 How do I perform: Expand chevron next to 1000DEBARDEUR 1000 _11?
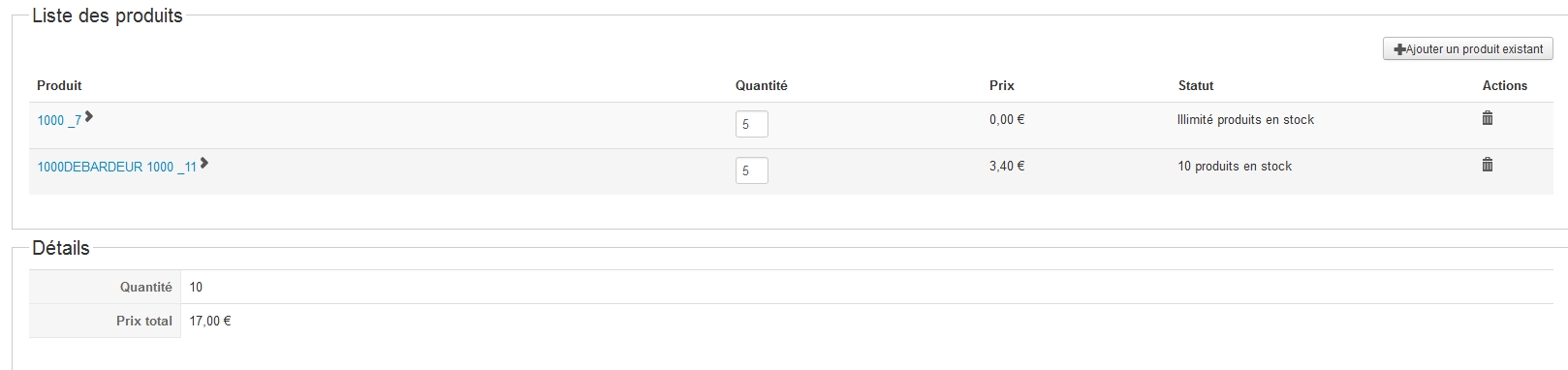[x=204, y=163]
